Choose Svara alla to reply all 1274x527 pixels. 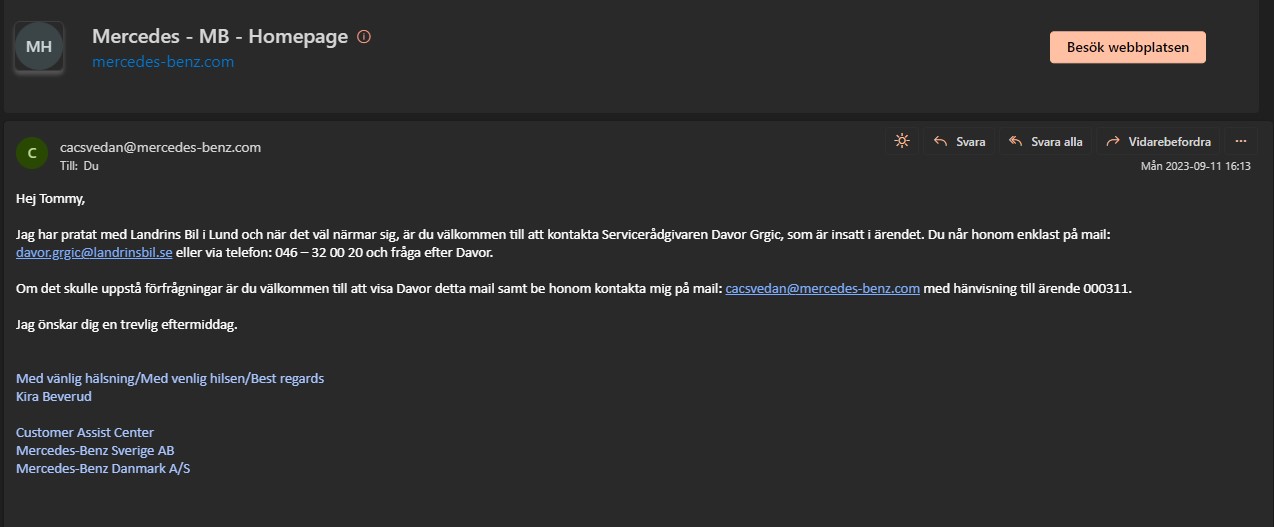tap(1045, 142)
